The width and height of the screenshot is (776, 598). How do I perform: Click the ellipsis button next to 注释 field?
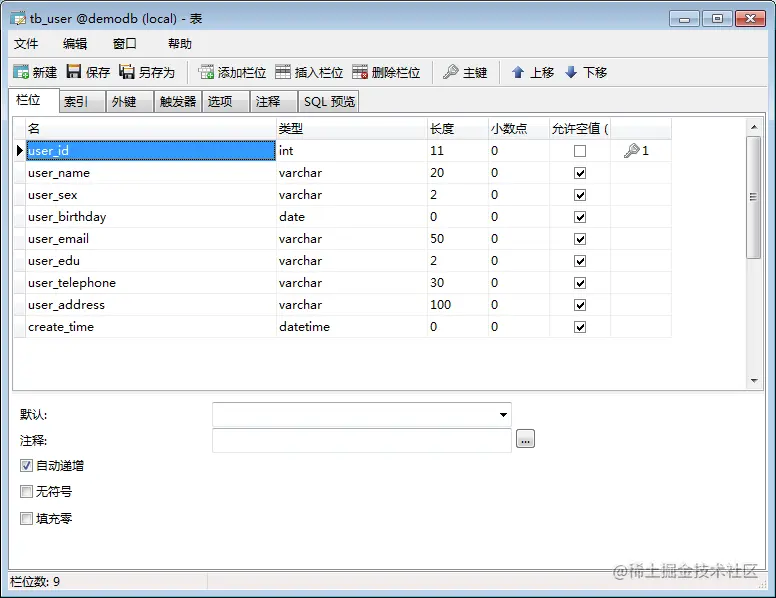(525, 439)
